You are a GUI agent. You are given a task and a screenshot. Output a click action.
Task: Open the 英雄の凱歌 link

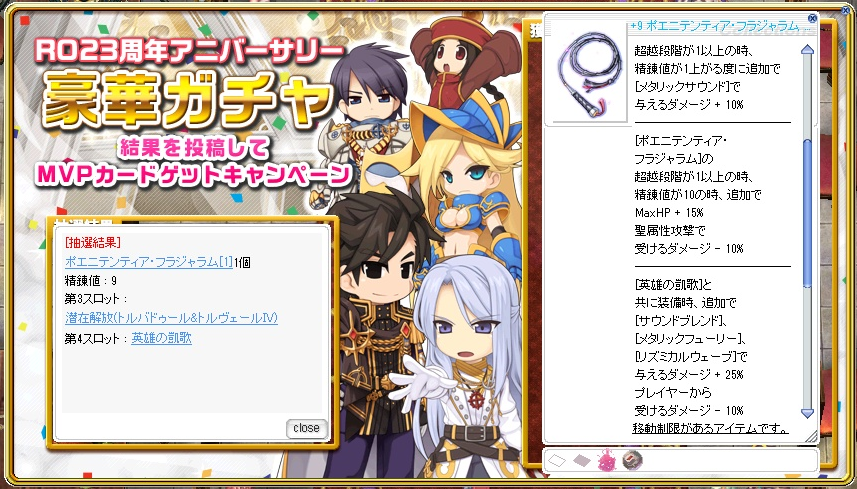[x=162, y=338]
